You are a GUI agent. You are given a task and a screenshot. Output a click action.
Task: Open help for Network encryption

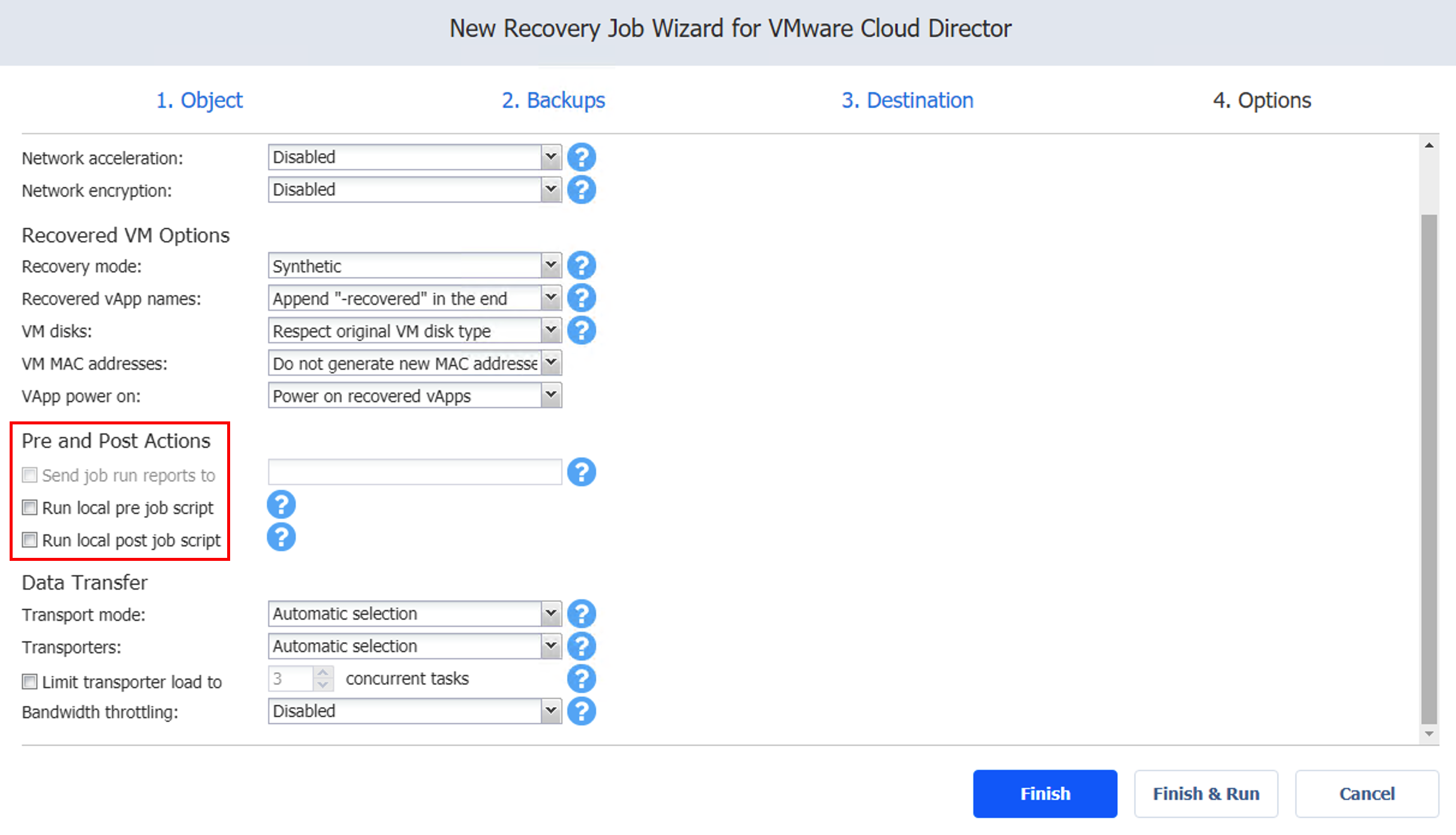(x=581, y=190)
